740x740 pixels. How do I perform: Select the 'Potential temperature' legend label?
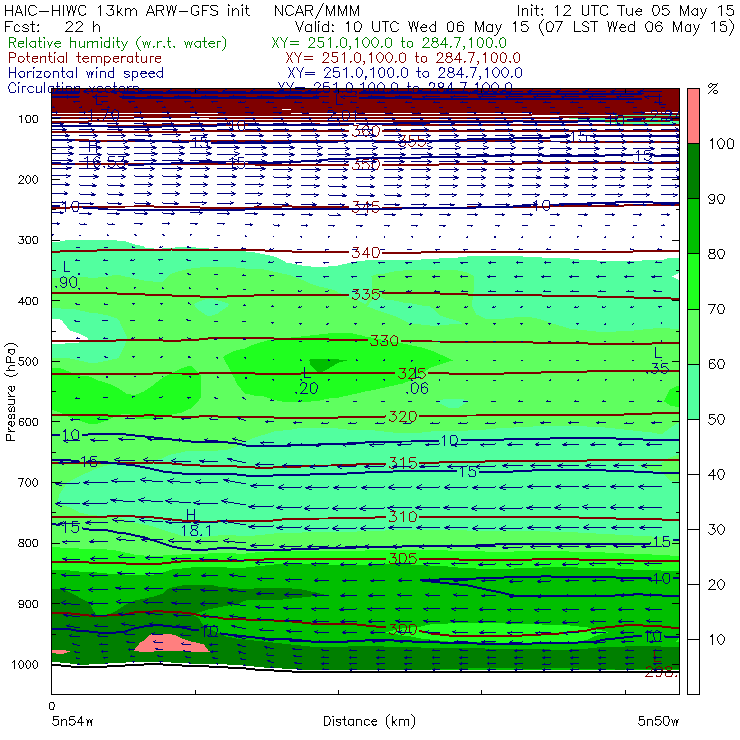point(84,58)
